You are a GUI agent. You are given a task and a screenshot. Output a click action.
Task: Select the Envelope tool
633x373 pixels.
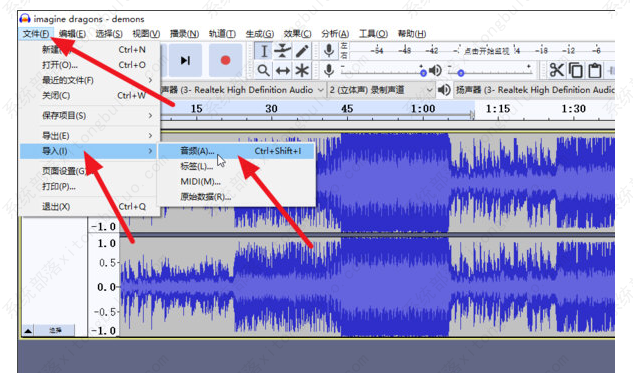(x=283, y=51)
